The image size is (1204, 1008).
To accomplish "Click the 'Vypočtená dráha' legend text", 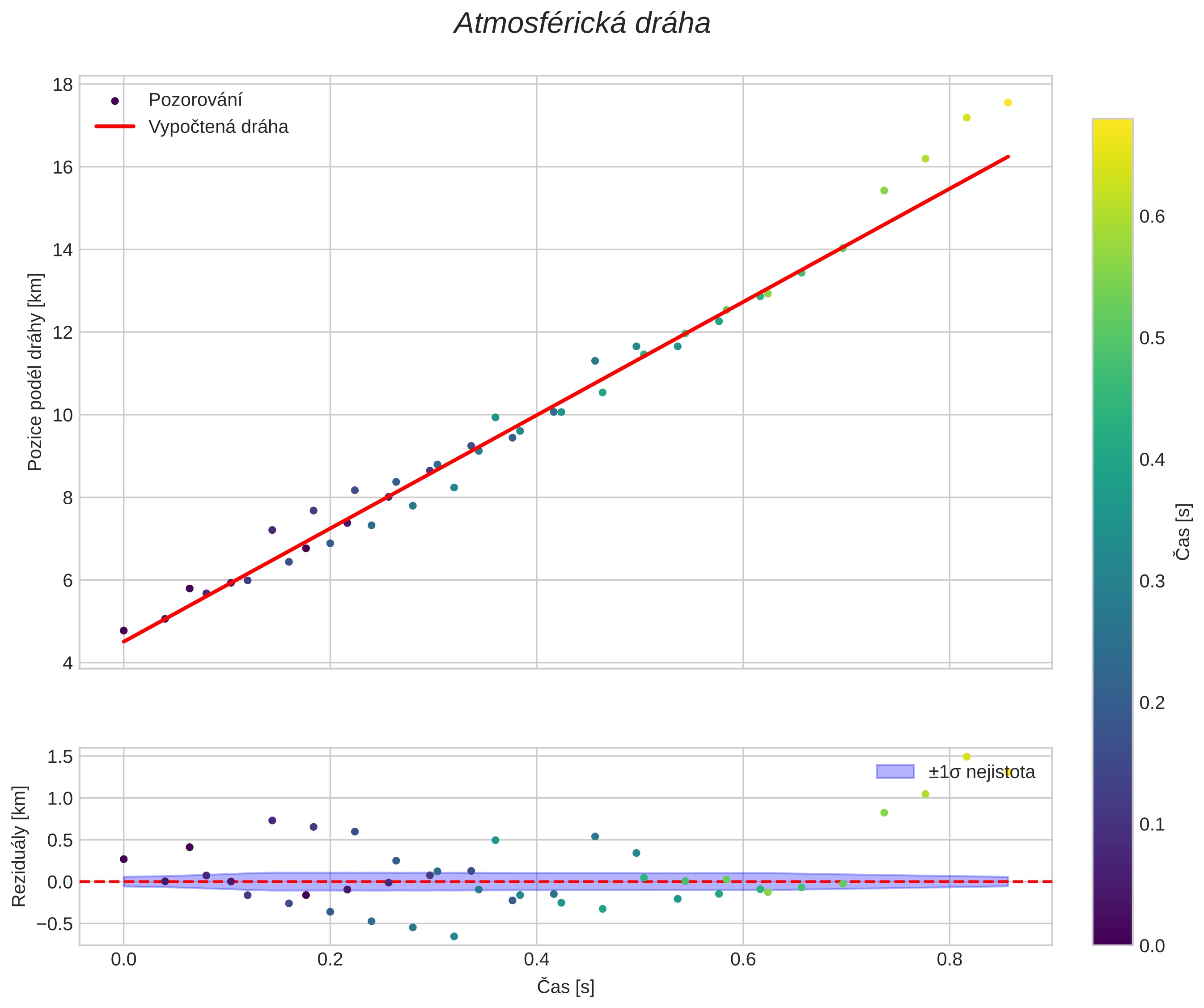I will 218,128.
